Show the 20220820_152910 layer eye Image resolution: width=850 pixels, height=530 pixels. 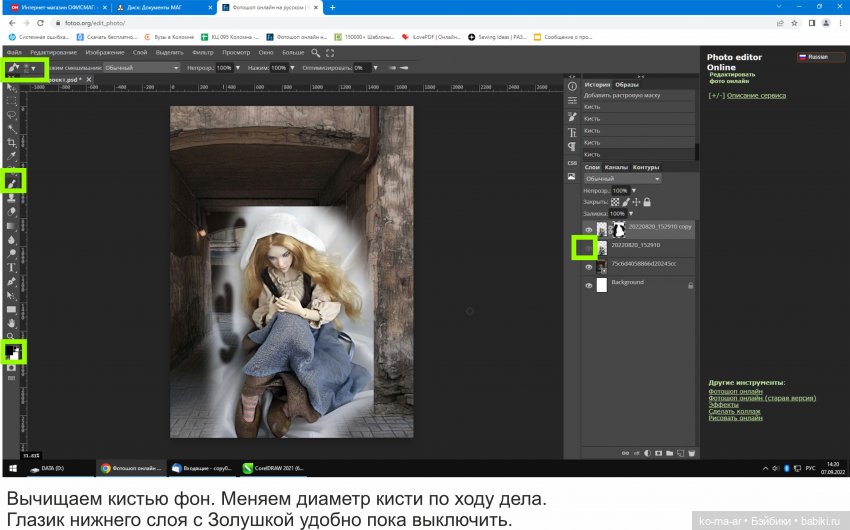[x=588, y=248]
